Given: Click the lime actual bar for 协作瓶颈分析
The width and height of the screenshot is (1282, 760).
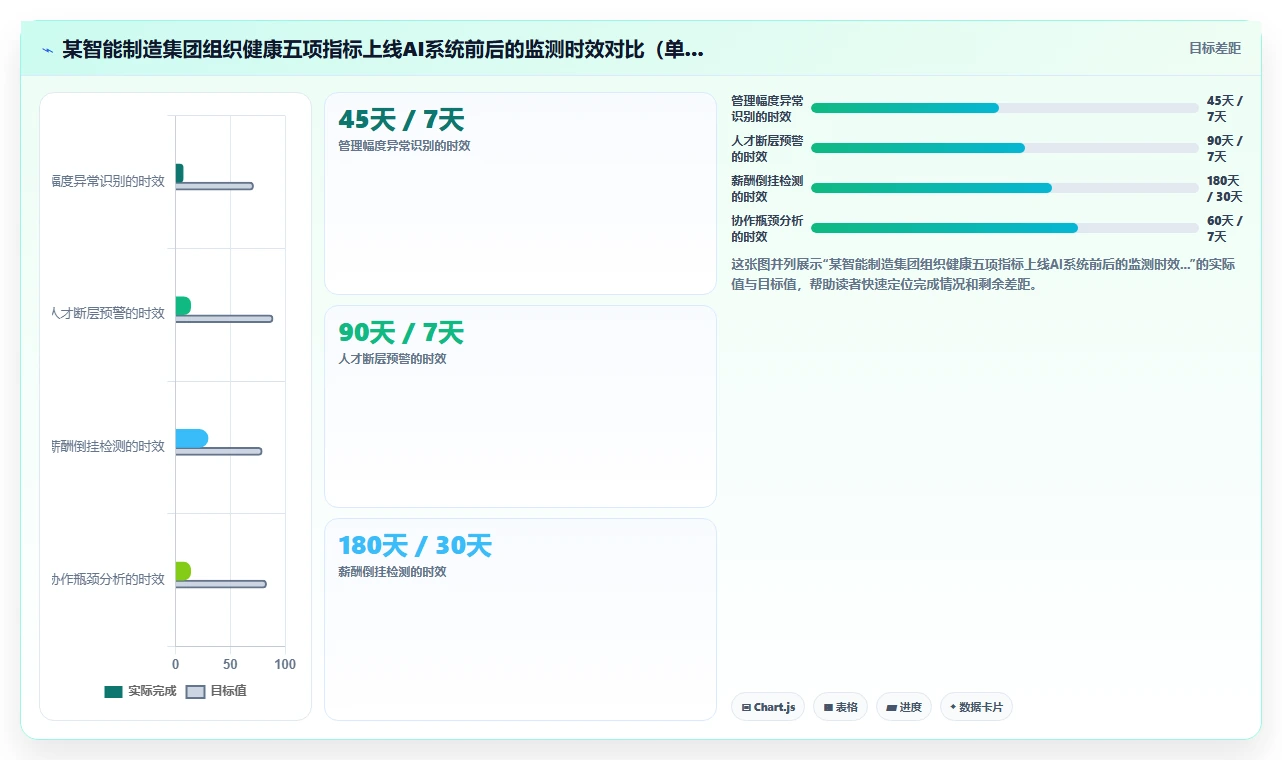Looking at the screenshot, I should [183, 571].
